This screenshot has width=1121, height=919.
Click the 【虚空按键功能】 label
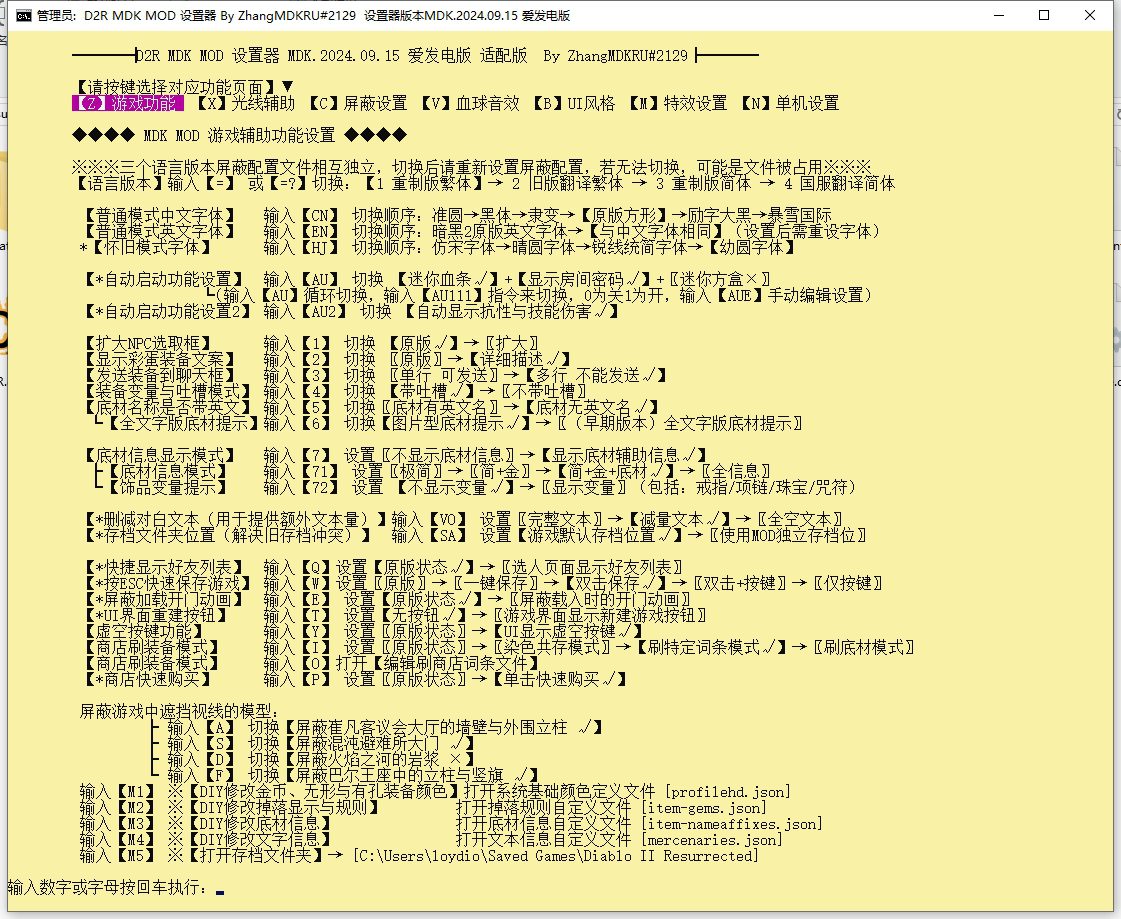144,631
